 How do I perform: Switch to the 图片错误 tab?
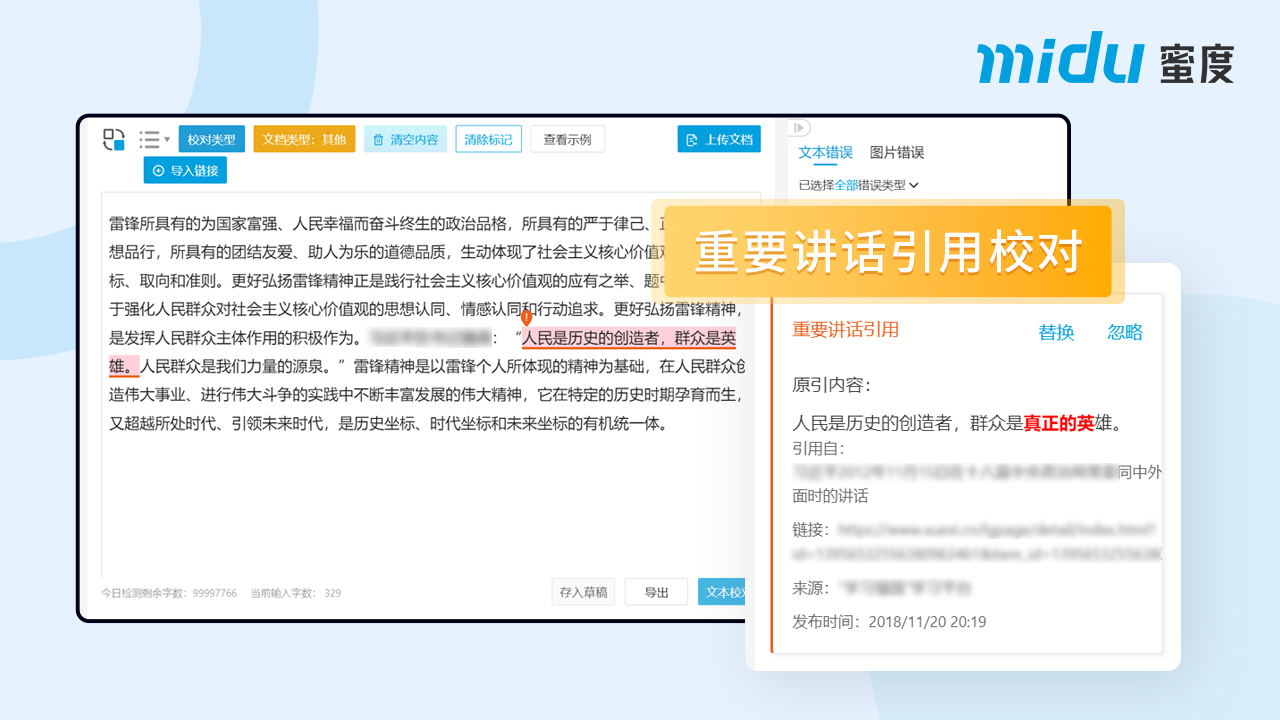(896, 153)
